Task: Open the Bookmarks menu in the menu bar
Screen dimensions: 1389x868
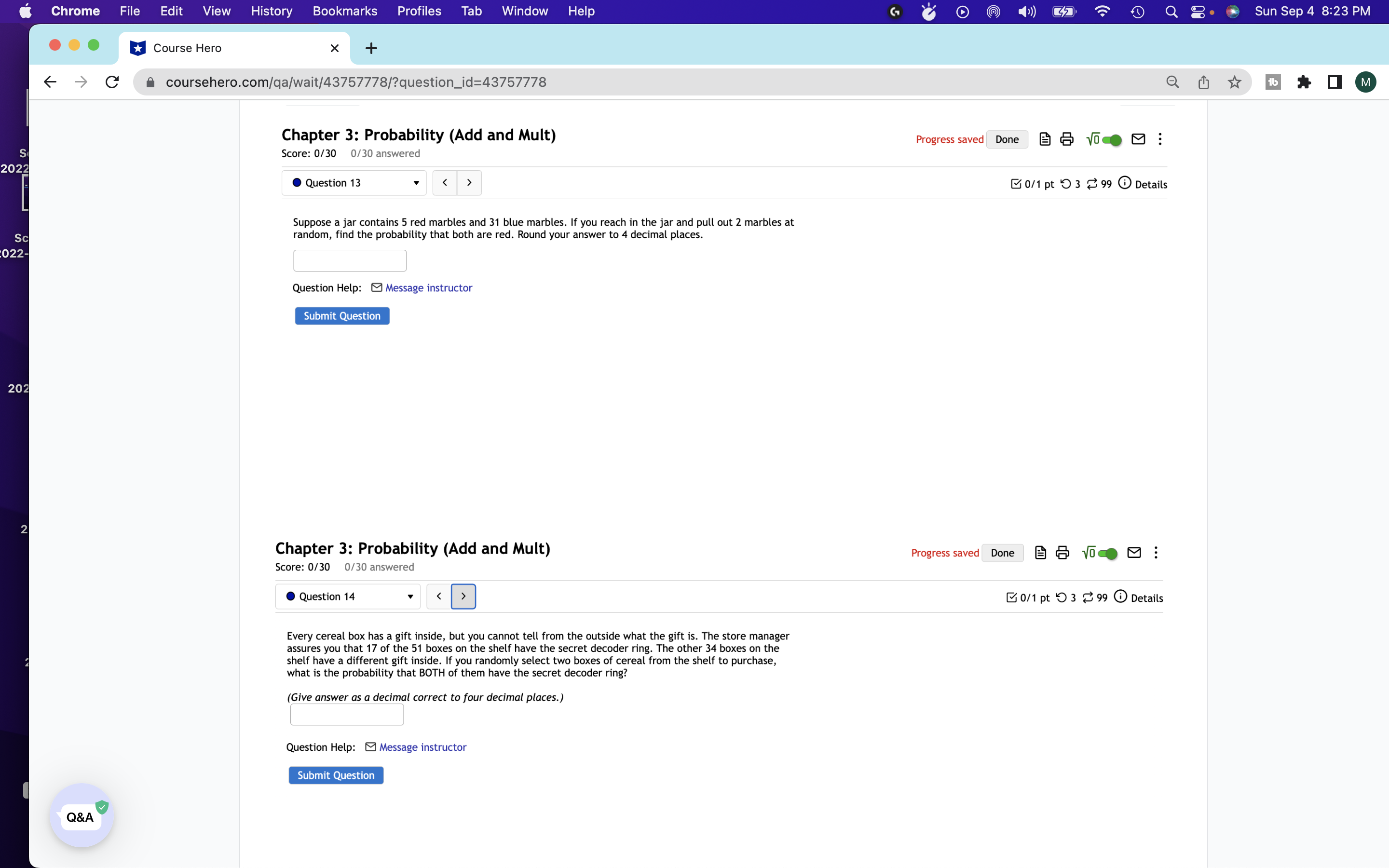Action: coord(344,11)
